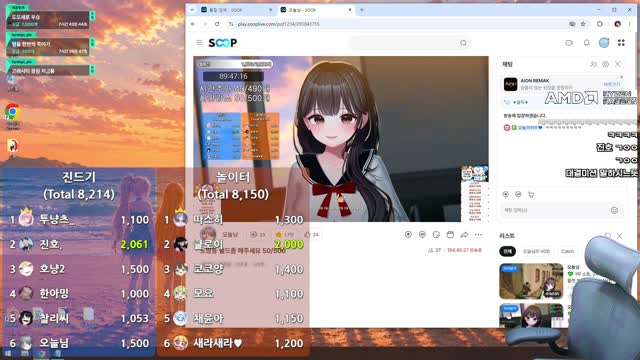Click the SOOP logo
This screenshot has height=360, width=640.
pyautogui.click(x=222, y=42)
